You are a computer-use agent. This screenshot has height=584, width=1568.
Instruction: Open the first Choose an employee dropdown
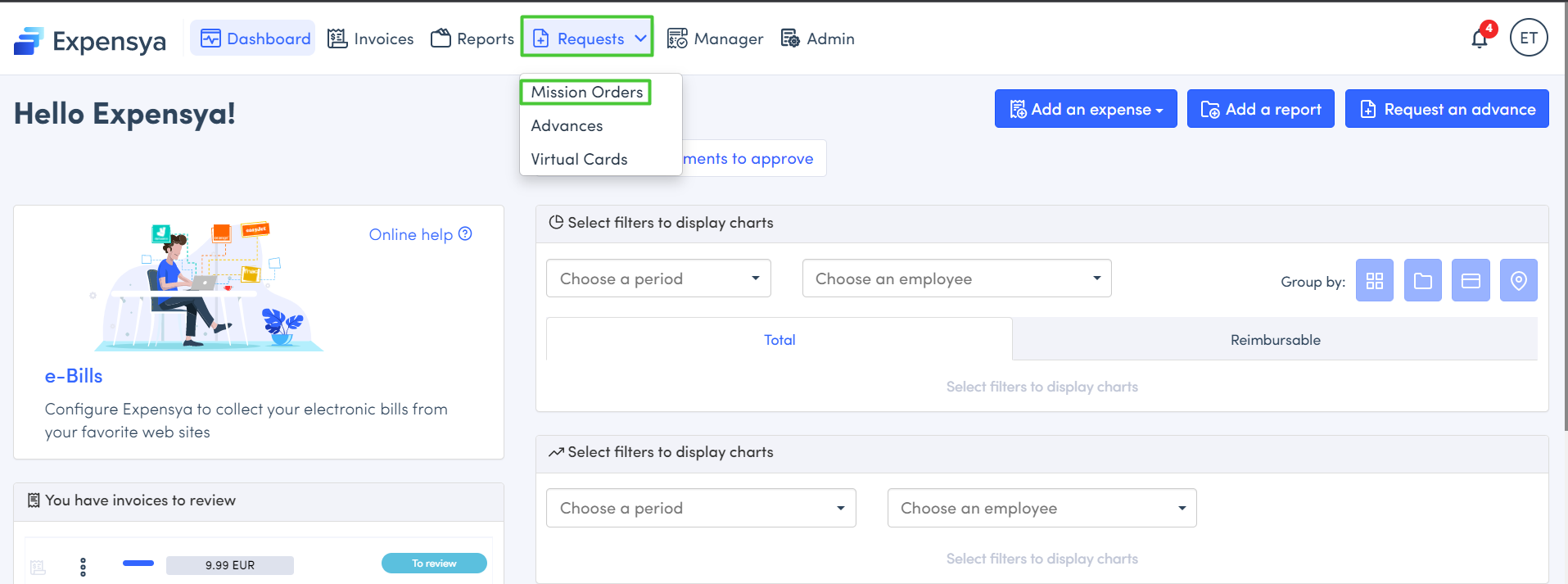pyautogui.click(x=956, y=278)
